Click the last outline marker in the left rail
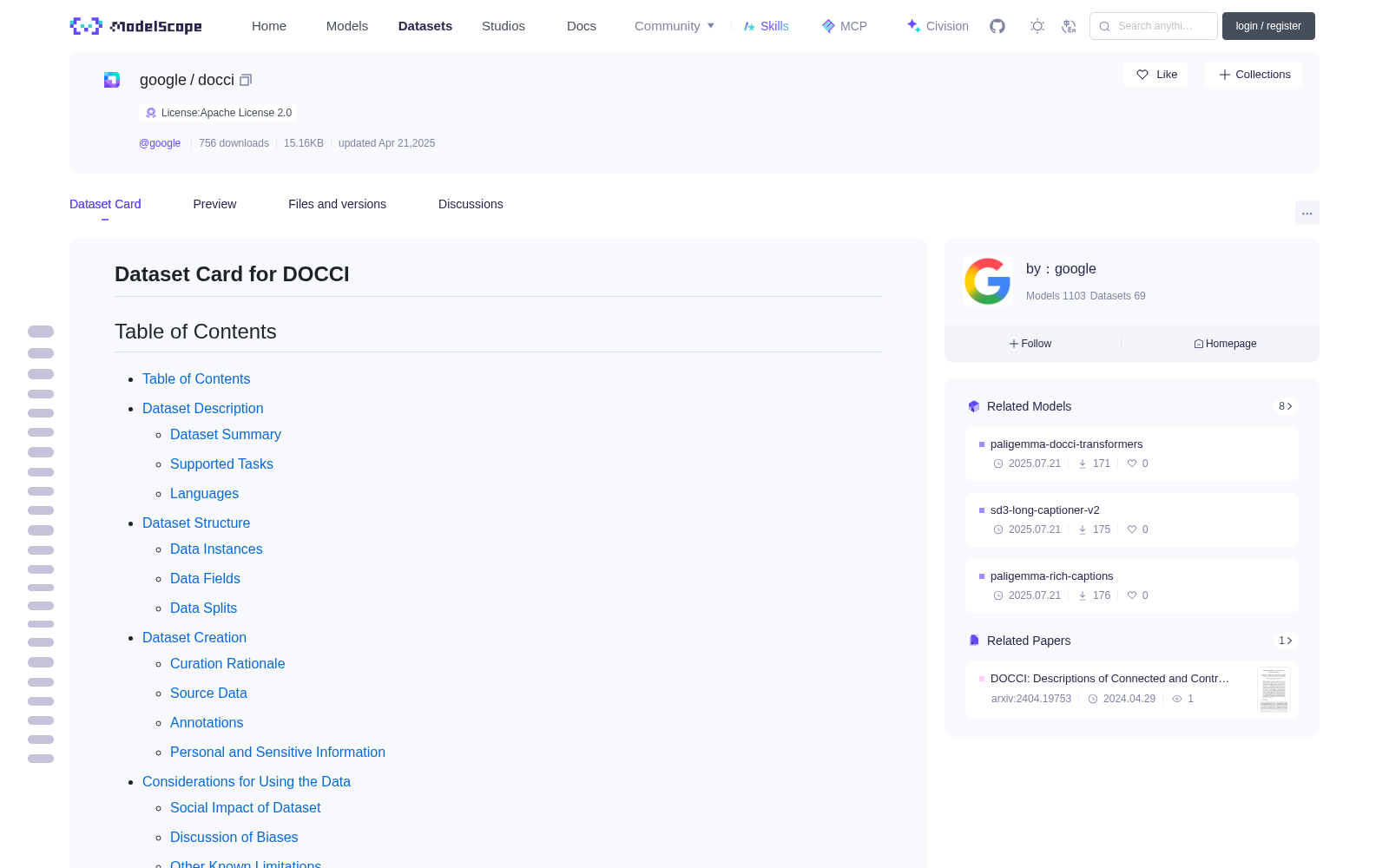Screen dimensions: 1389x868 pos(41,759)
